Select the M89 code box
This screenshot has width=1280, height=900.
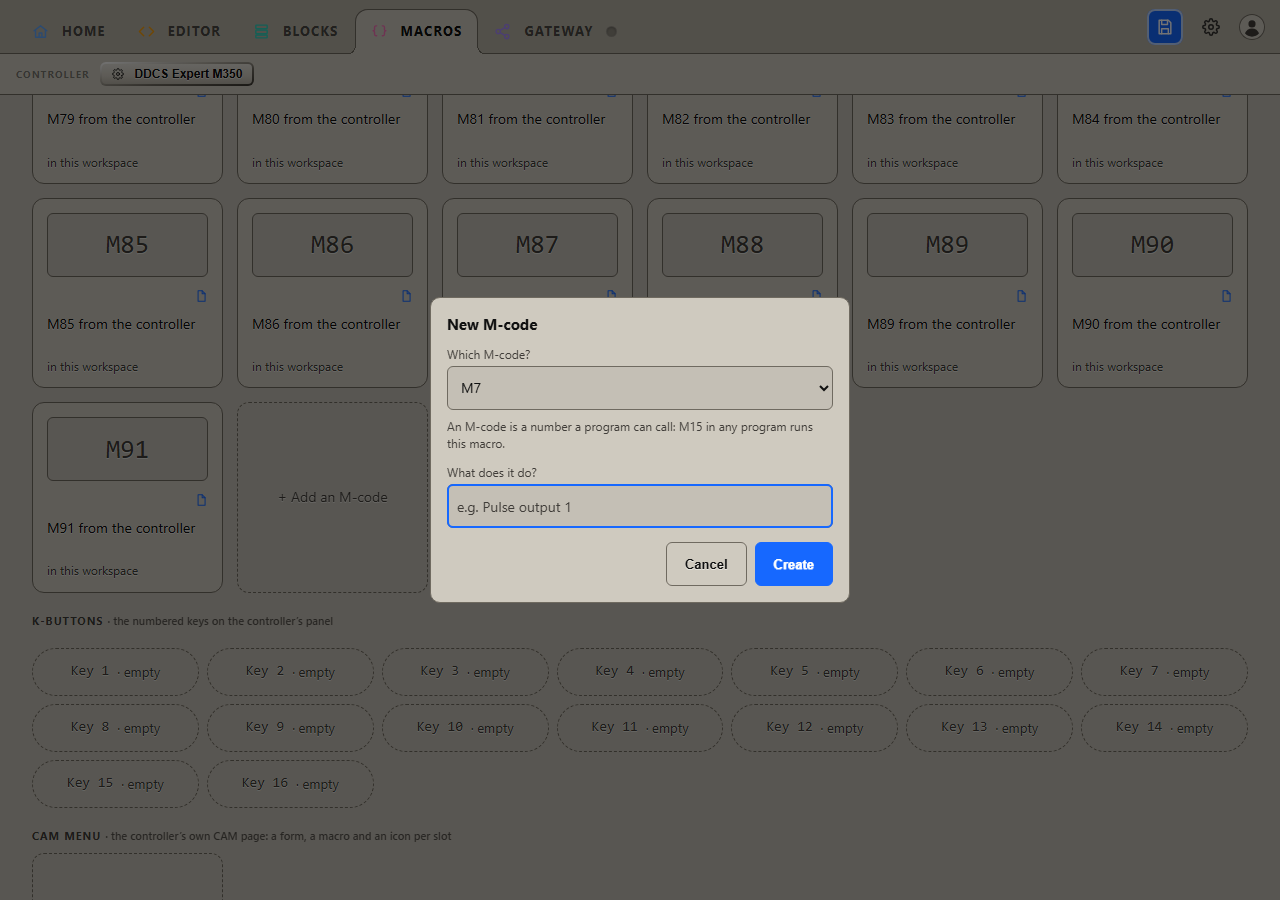(947, 245)
